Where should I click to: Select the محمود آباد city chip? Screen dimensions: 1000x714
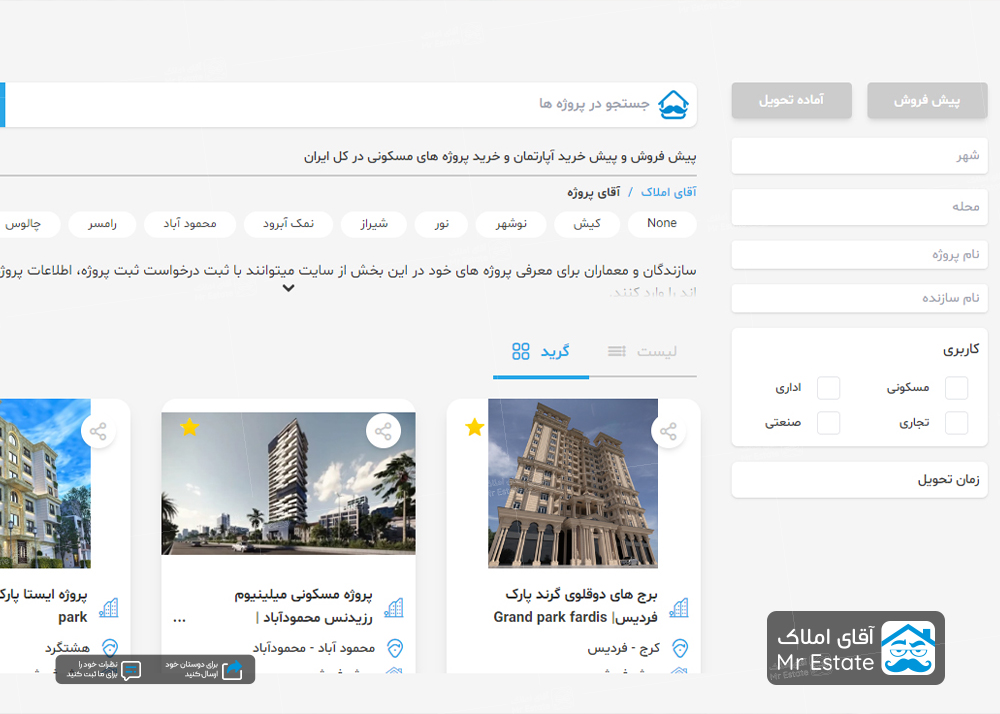190,224
